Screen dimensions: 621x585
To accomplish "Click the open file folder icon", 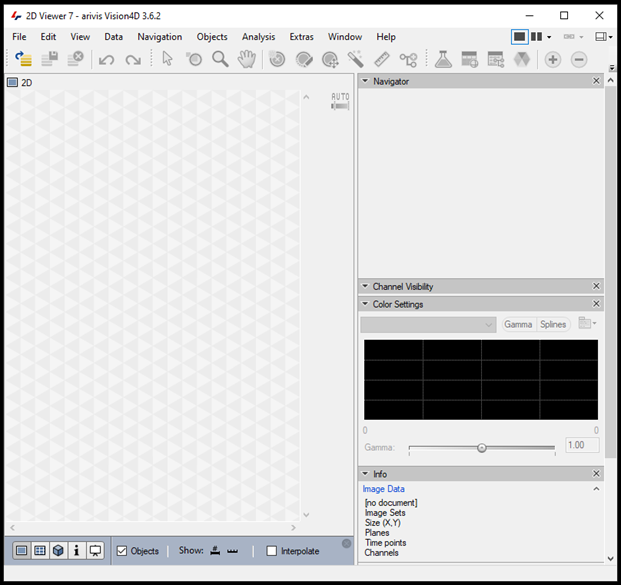I will coord(23,60).
